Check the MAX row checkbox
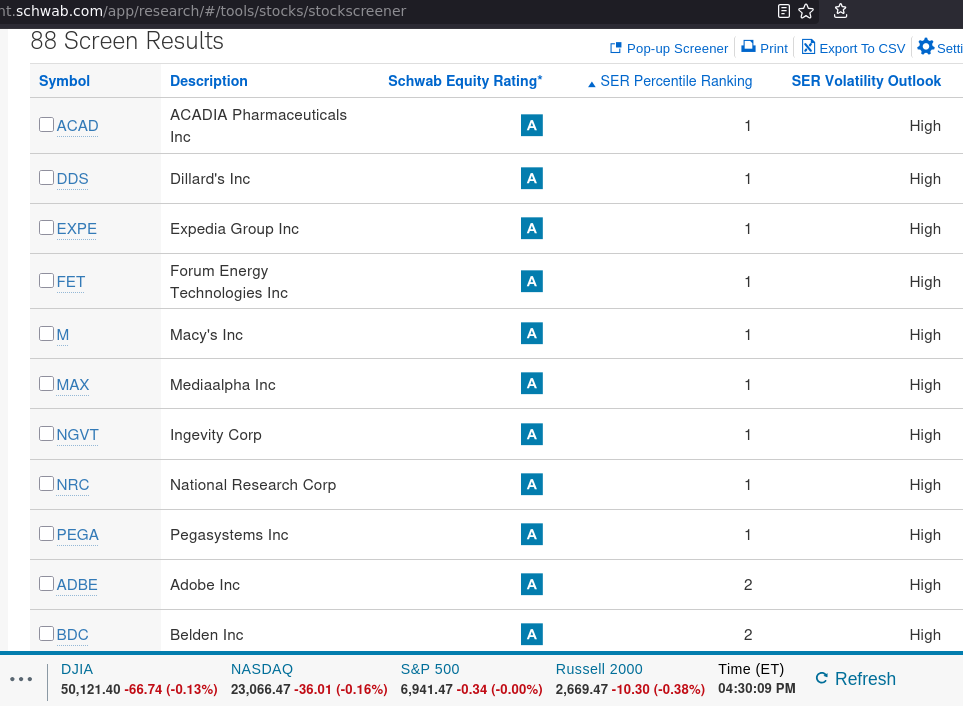963x706 pixels. (47, 384)
